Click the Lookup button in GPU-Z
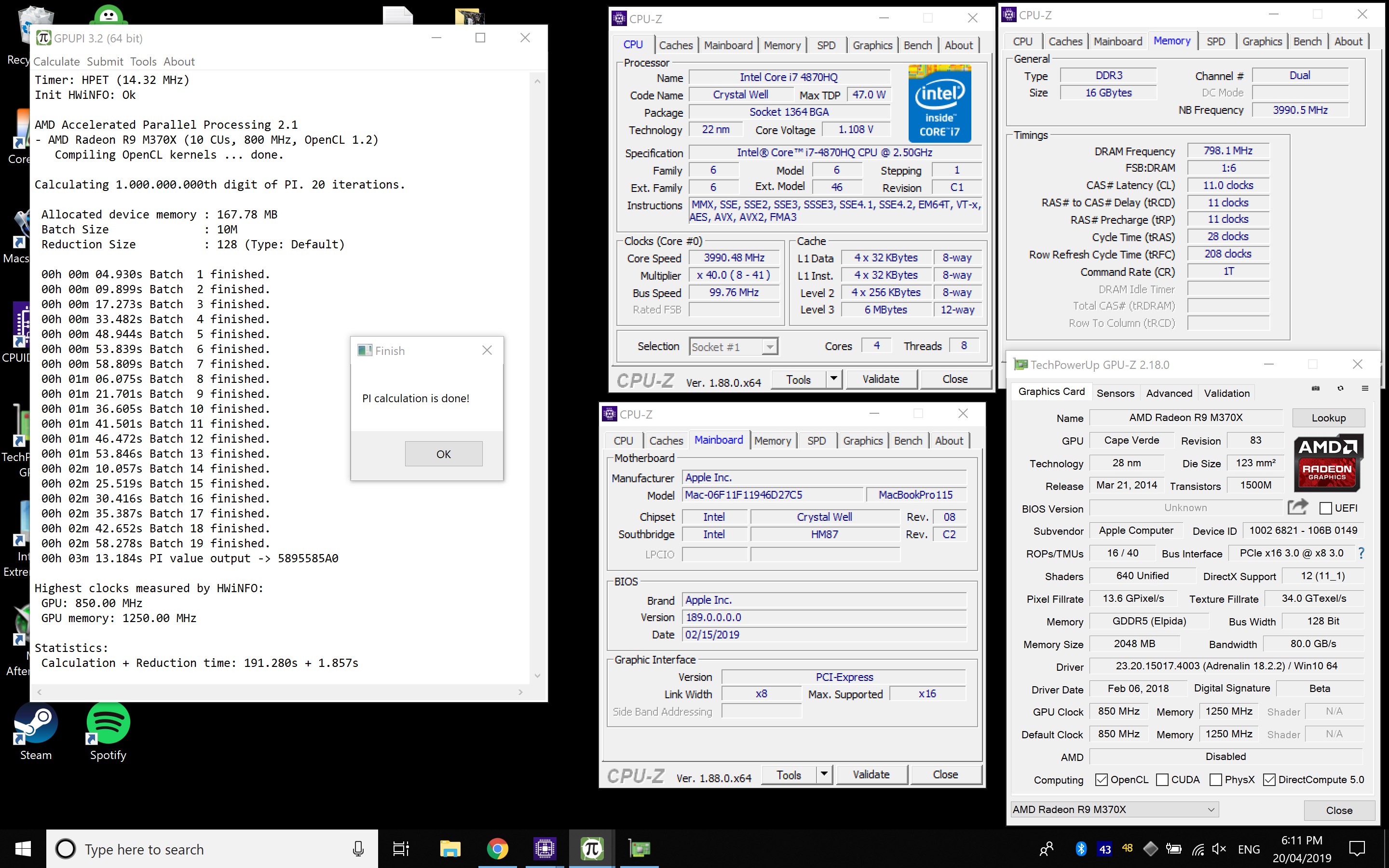 tap(1328, 417)
